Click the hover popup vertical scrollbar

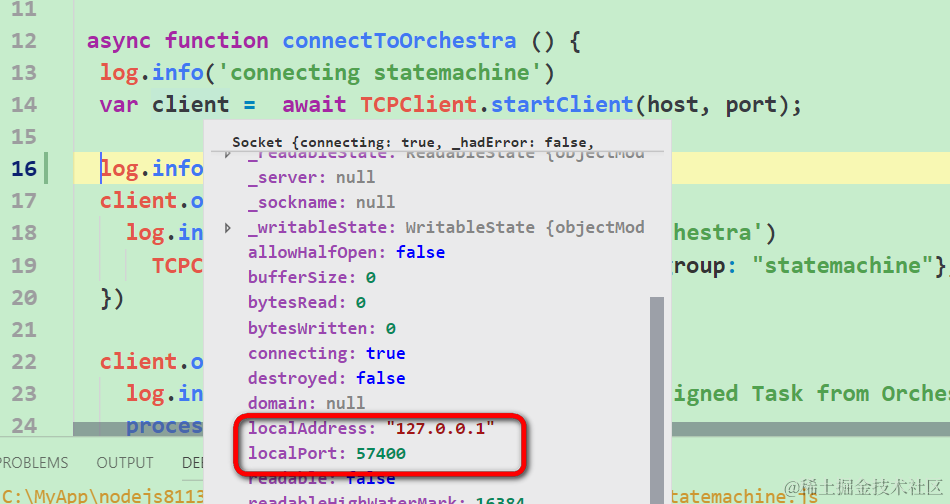pyautogui.click(x=657, y=400)
